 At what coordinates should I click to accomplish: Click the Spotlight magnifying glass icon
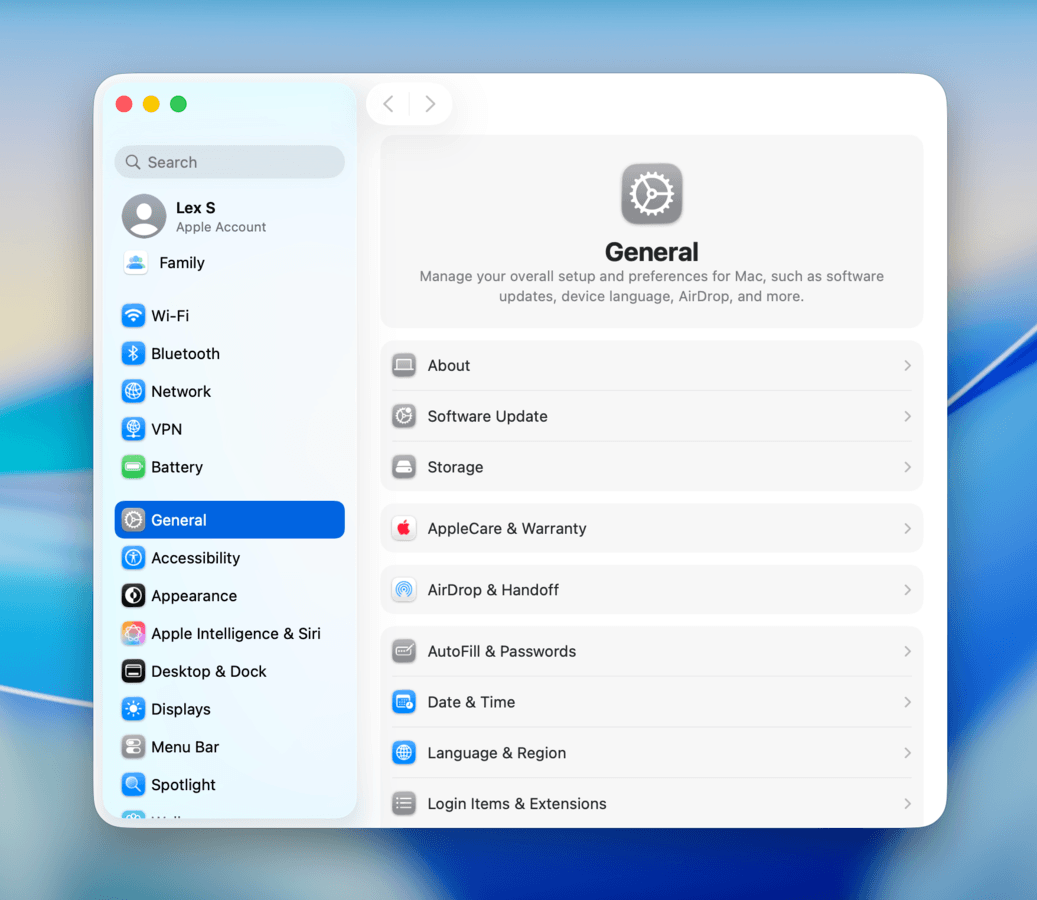[131, 785]
